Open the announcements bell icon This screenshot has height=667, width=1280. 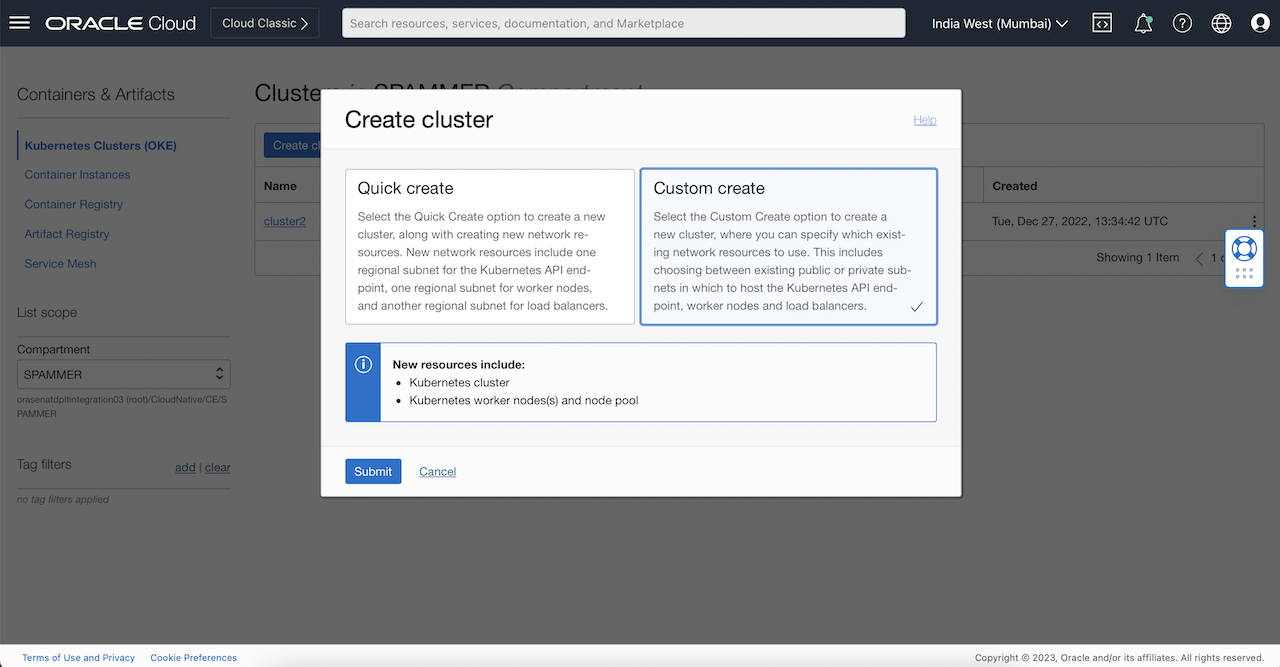(1143, 23)
